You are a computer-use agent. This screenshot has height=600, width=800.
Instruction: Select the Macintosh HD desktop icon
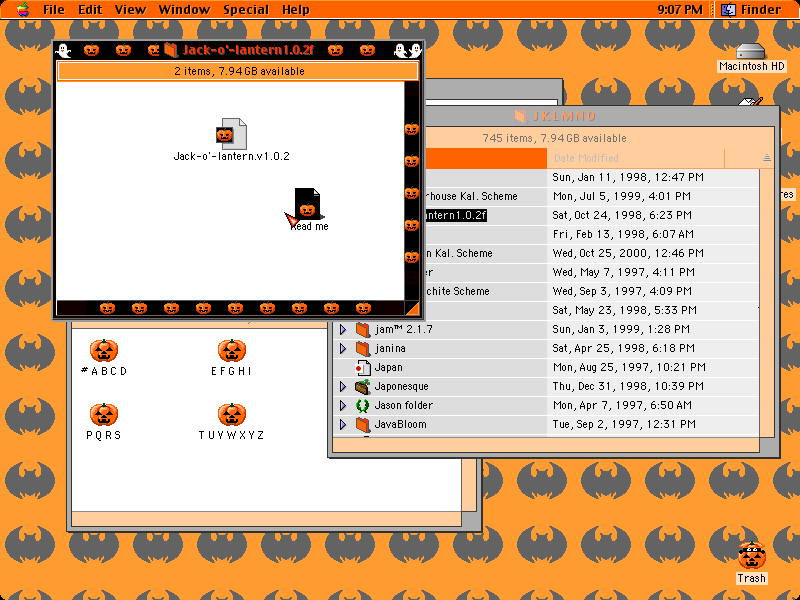[x=751, y=51]
